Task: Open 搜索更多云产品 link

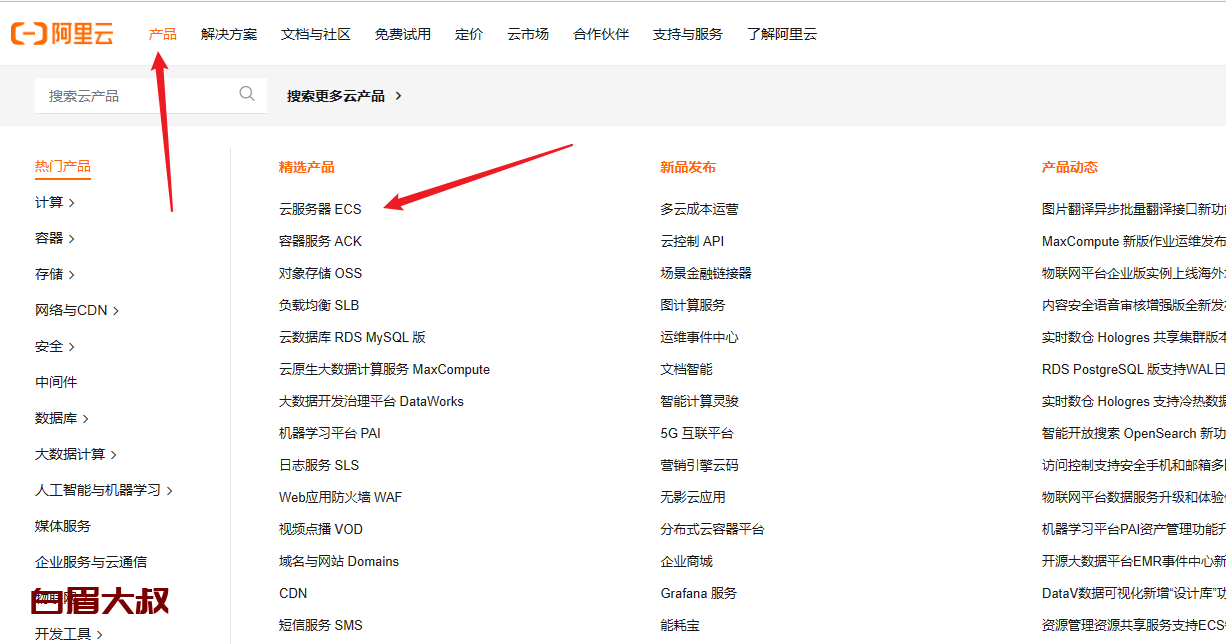Action: click(x=345, y=96)
